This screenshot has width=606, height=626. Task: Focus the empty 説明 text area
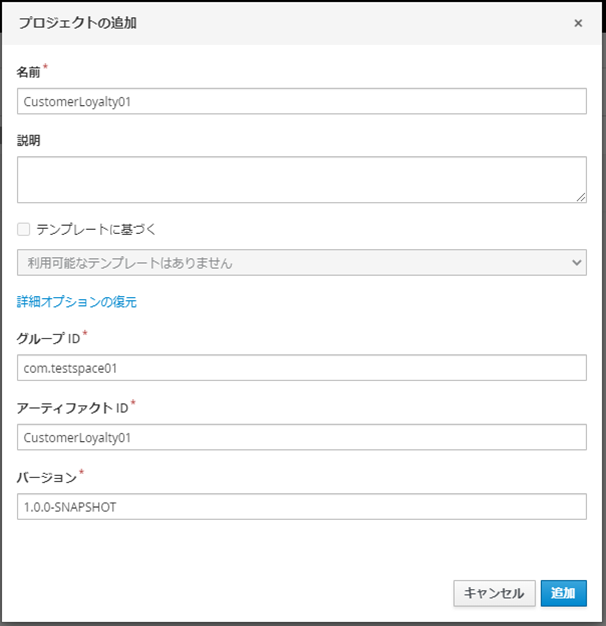point(301,179)
